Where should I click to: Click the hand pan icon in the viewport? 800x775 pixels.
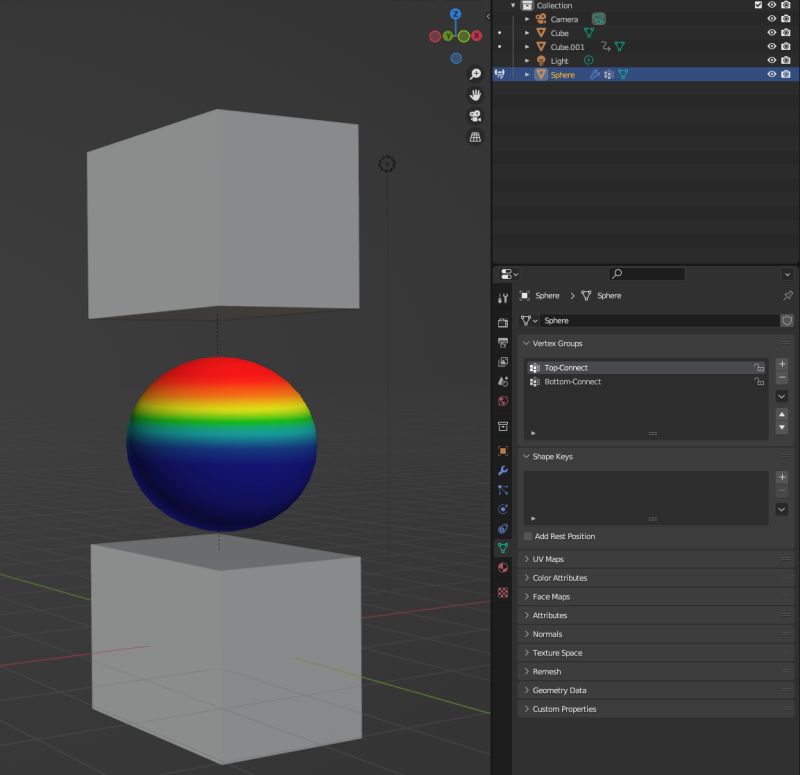pyautogui.click(x=475, y=95)
